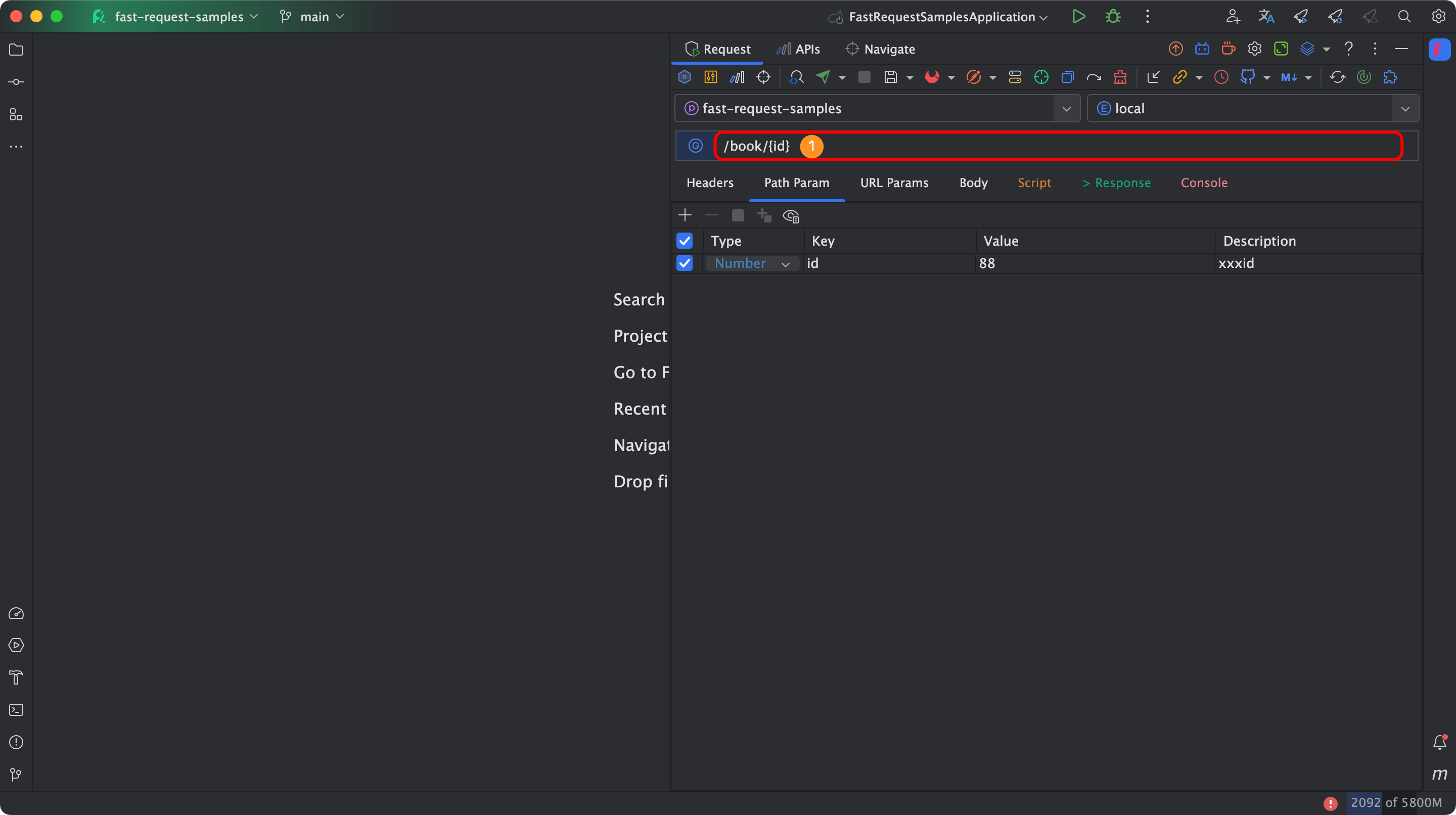Image resolution: width=1456 pixels, height=815 pixels.
Task: Click the Markdown export icon
Action: point(1289,77)
